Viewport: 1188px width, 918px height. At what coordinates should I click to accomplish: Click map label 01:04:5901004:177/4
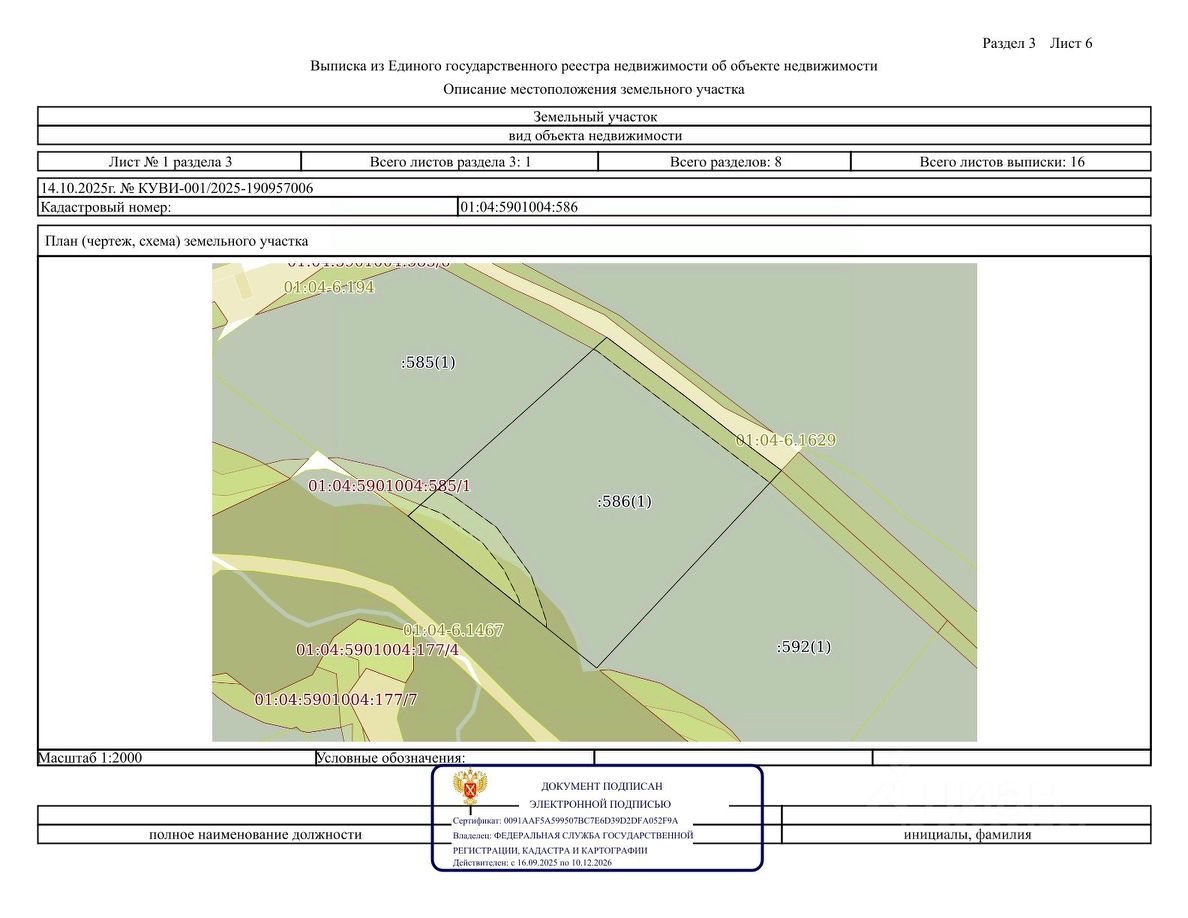[x=377, y=650]
